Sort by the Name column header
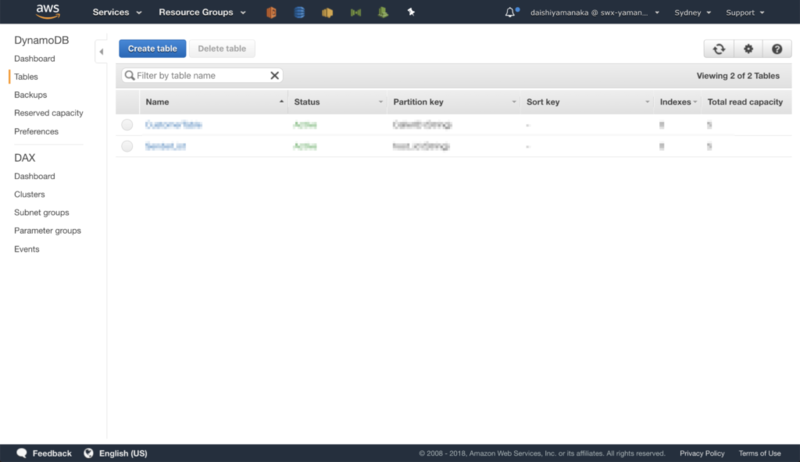Image resolution: width=800 pixels, height=462 pixels. click(213, 102)
